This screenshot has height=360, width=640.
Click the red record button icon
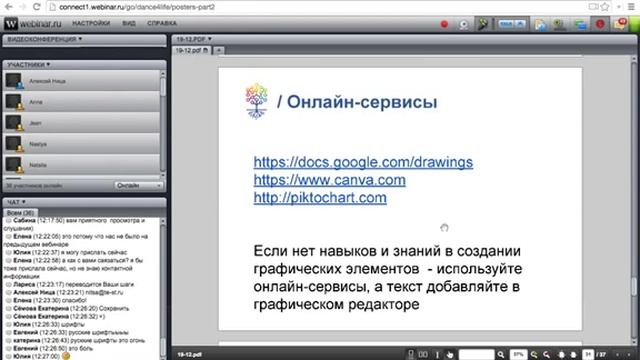[444, 24]
